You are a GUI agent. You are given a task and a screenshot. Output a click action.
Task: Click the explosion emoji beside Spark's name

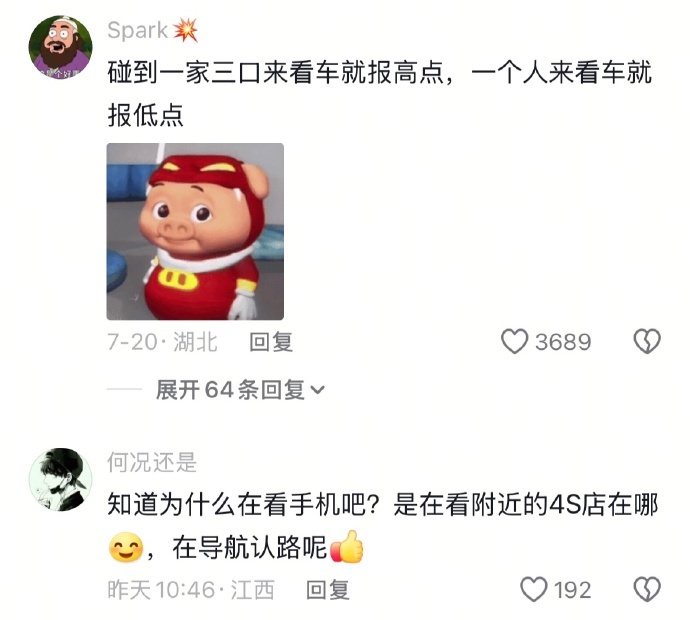pyautogui.click(x=185, y=31)
